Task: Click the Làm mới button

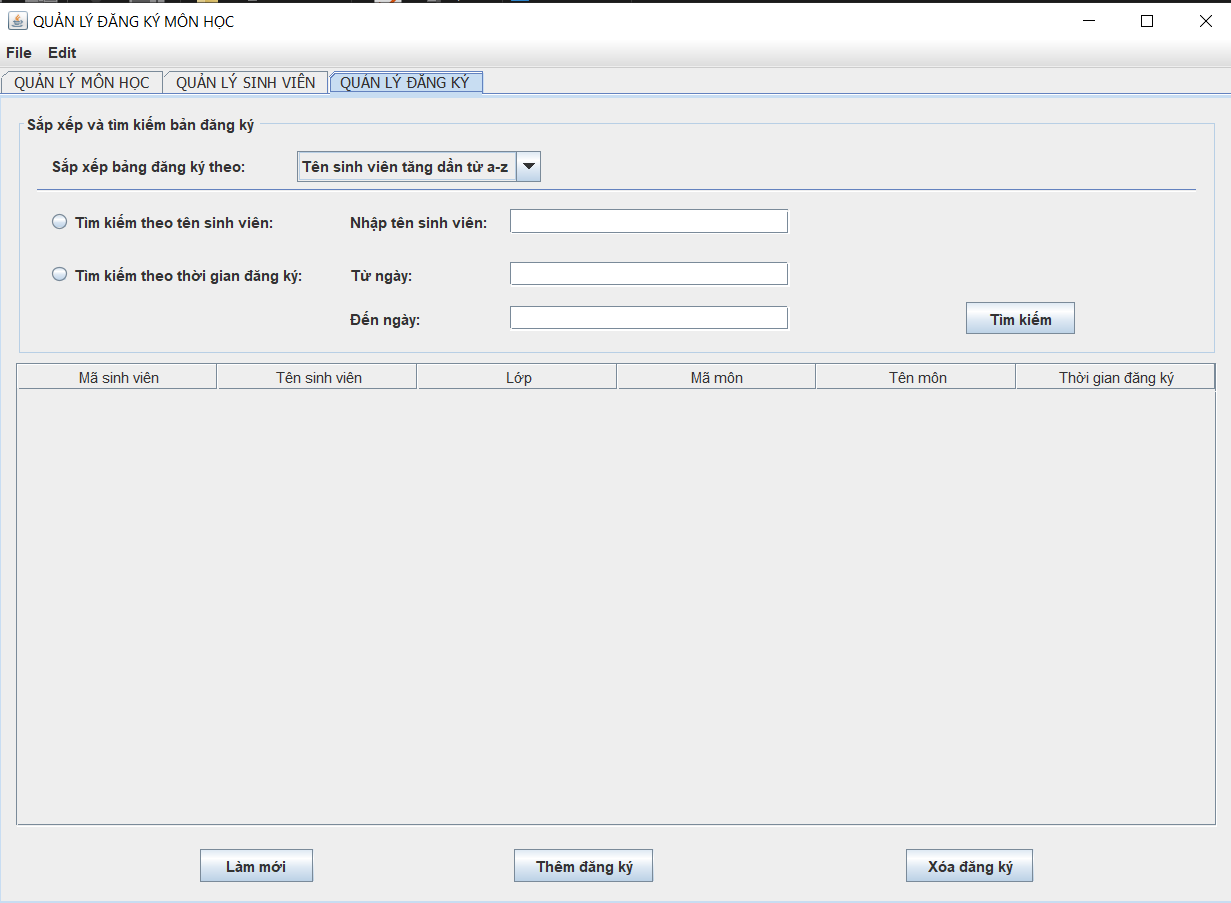Action: (x=256, y=866)
